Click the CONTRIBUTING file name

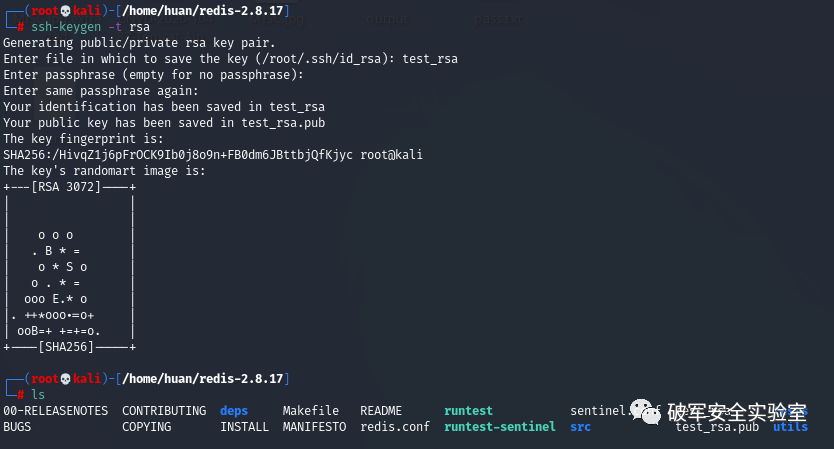[x=164, y=411]
